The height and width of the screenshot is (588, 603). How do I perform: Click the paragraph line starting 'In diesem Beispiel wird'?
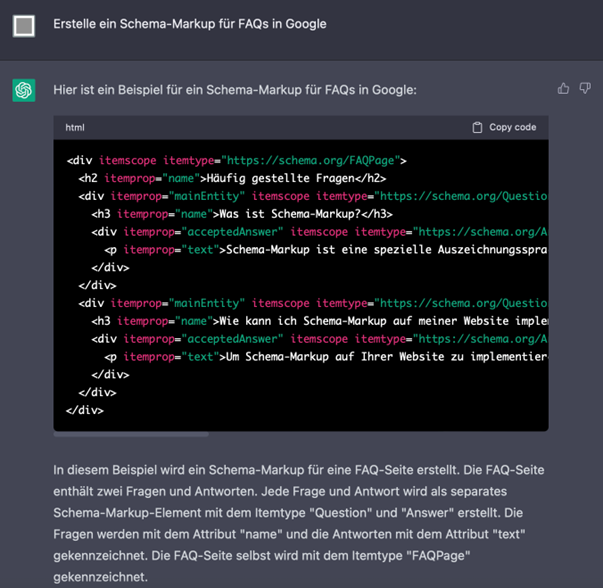click(299, 470)
